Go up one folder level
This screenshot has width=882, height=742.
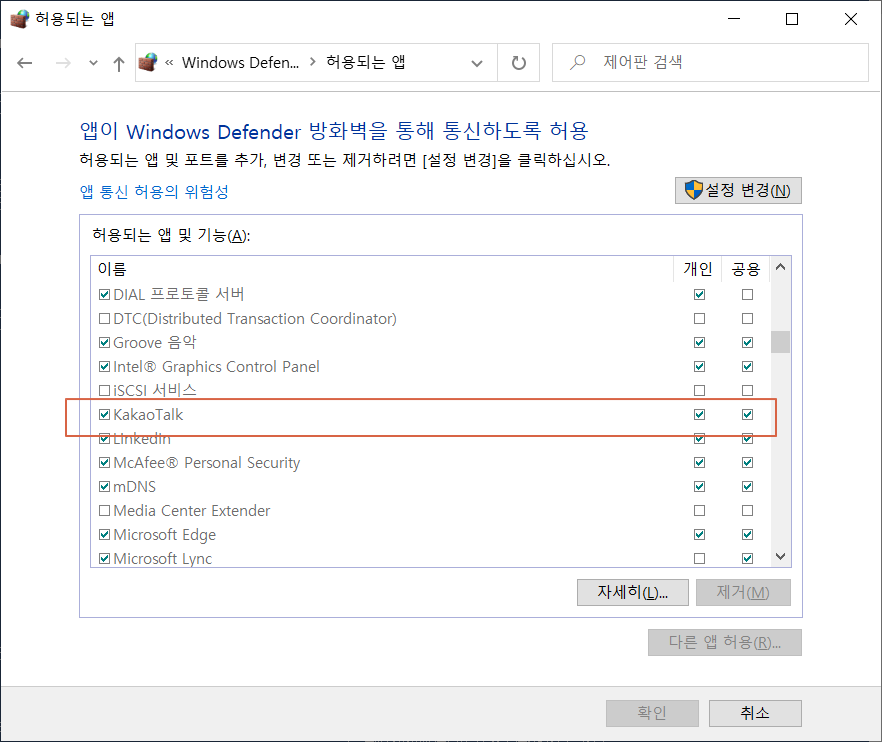point(119,64)
